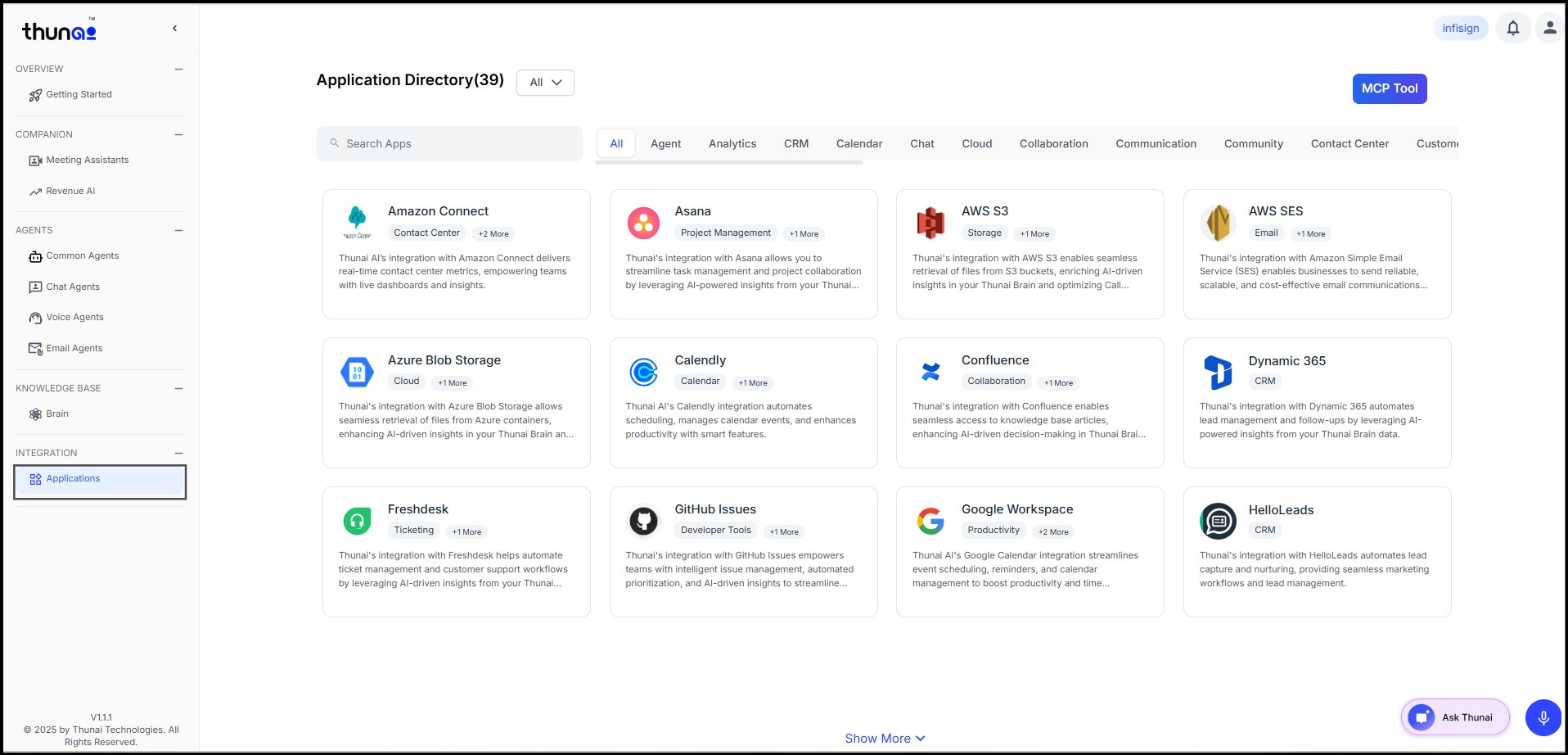Image resolution: width=1568 pixels, height=755 pixels.
Task: Switch to the Community category tab
Action: tap(1253, 144)
